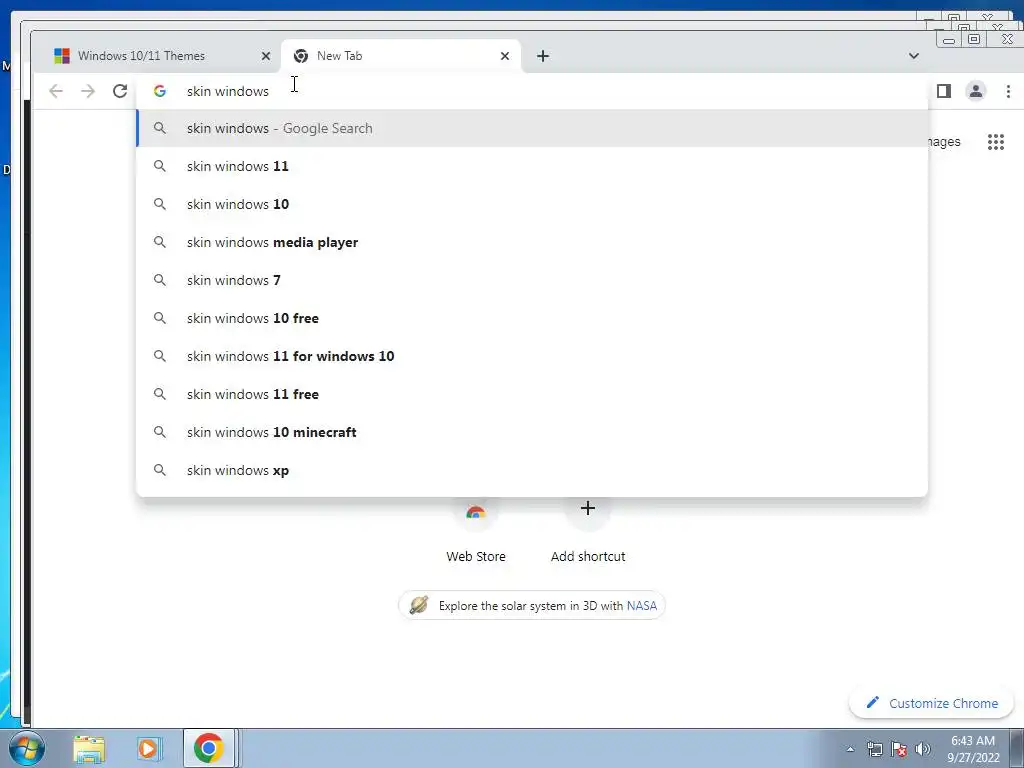Choose suggestion skin windows 10
The width and height of the screenshot is (1024, 768).
coord(532,204)
